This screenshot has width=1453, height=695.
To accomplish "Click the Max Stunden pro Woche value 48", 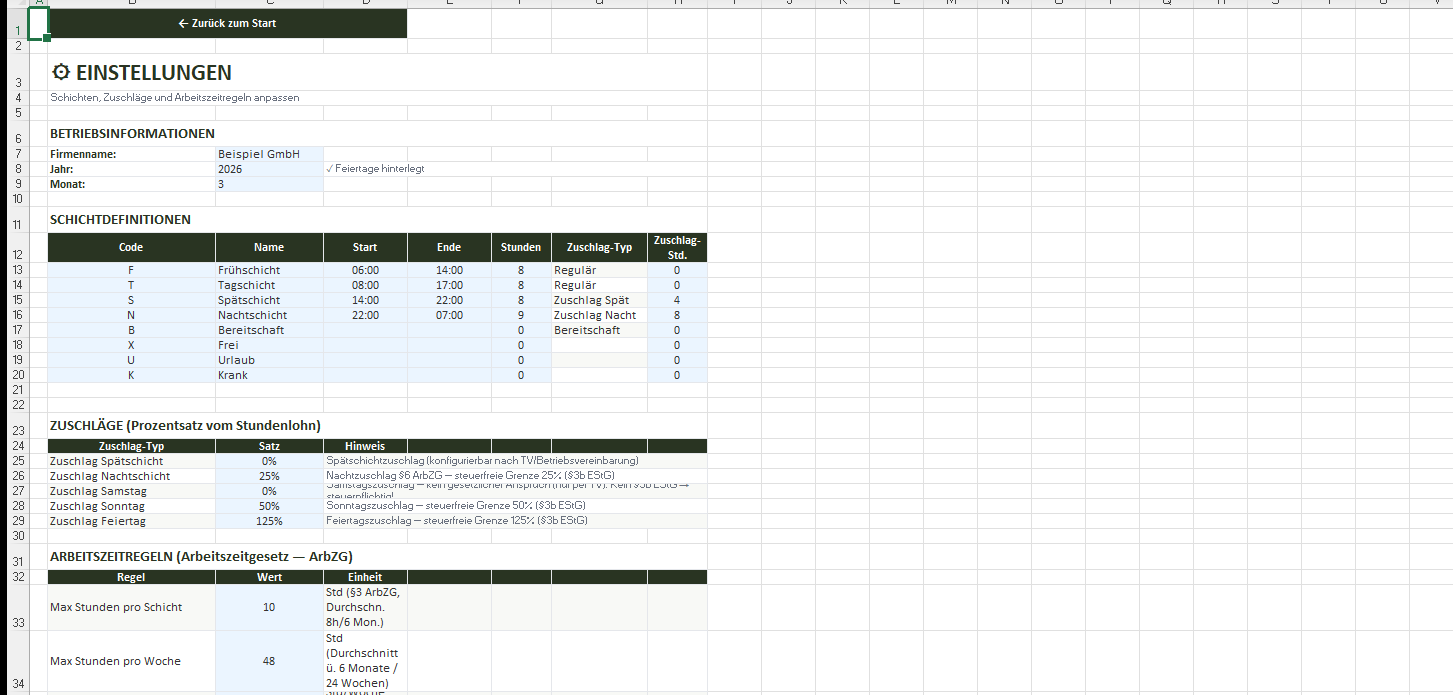I will pos(268,661).
